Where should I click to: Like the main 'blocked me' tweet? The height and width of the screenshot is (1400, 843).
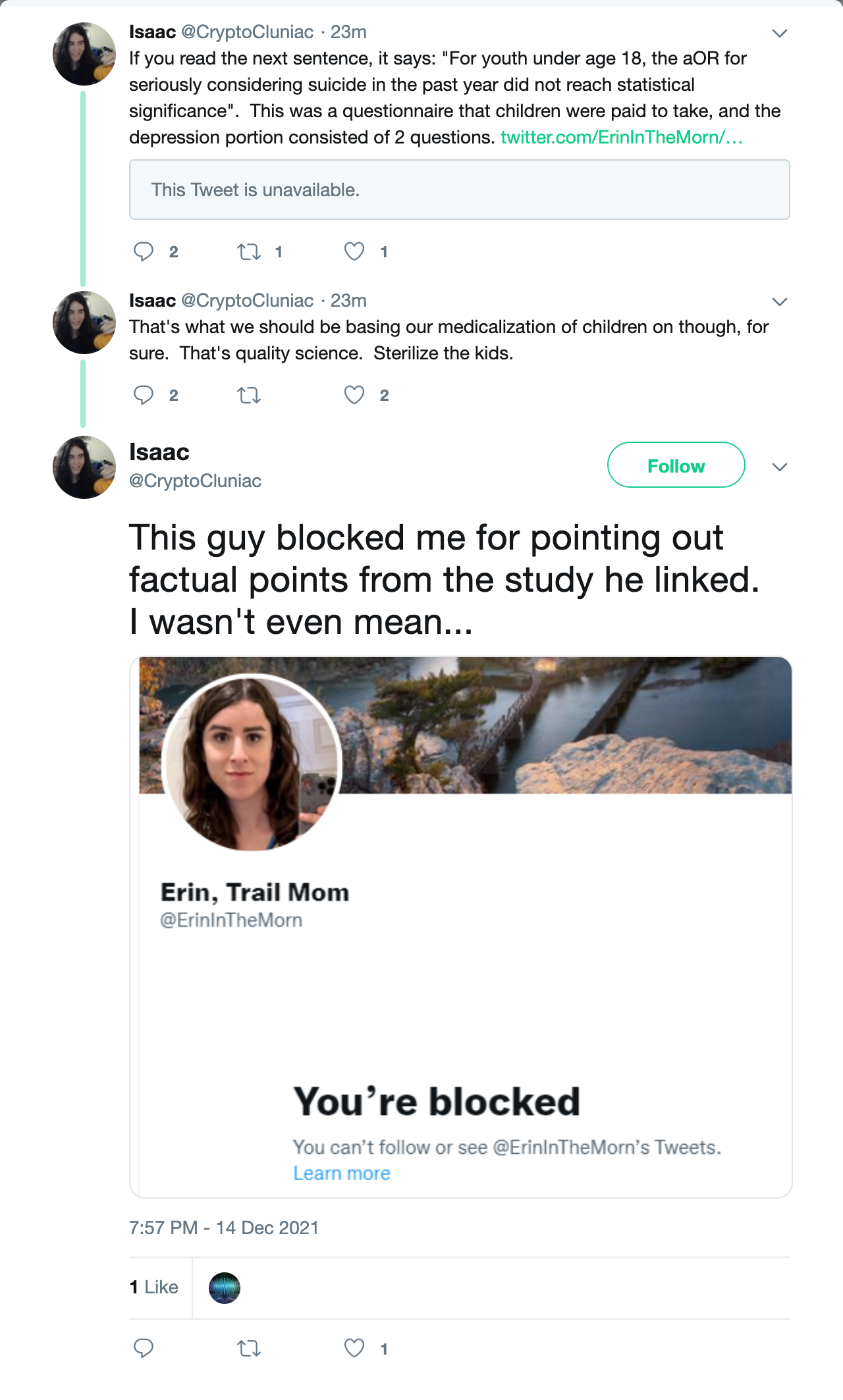(354, 1349)
